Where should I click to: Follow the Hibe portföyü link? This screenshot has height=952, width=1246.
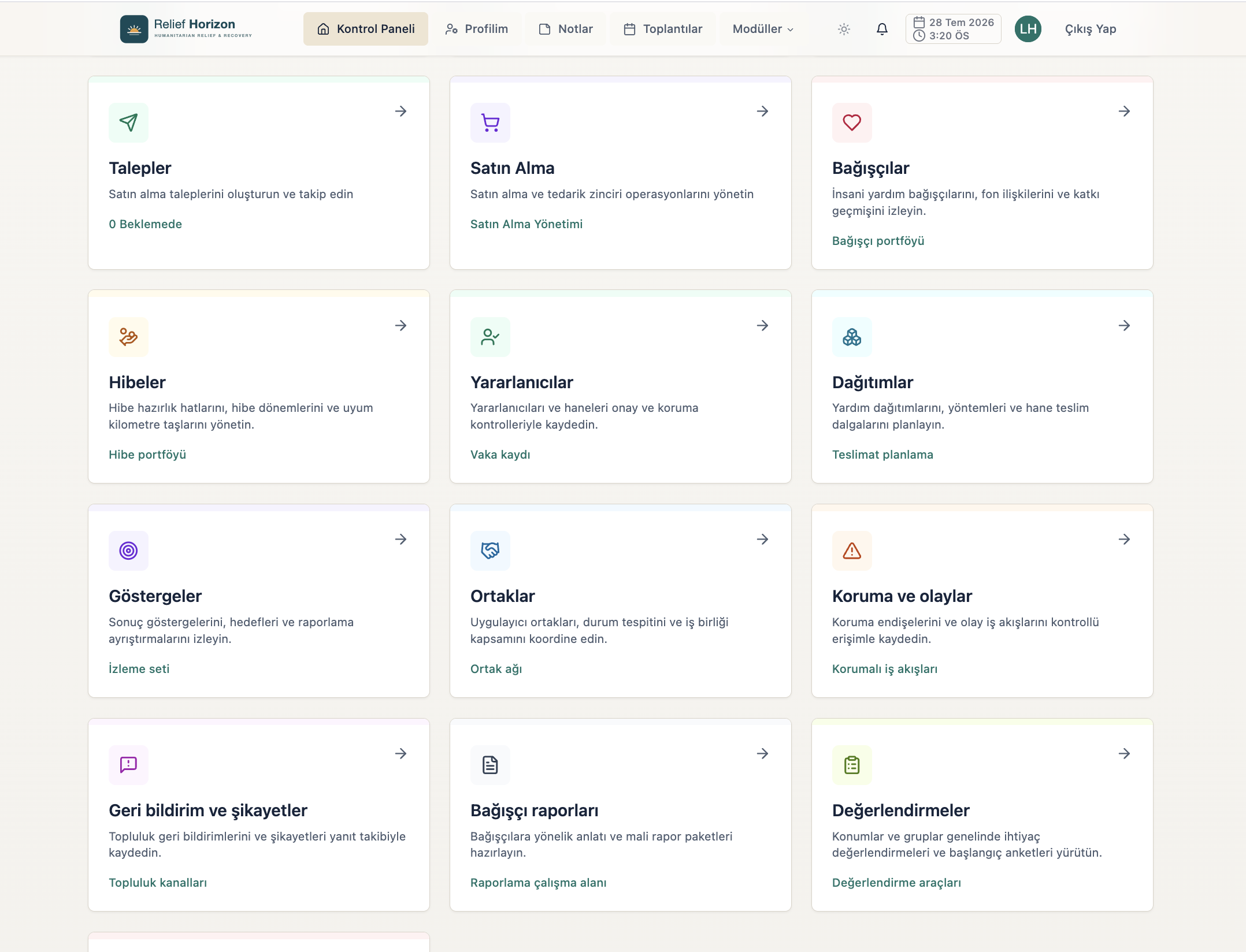[x=147, y=455]
